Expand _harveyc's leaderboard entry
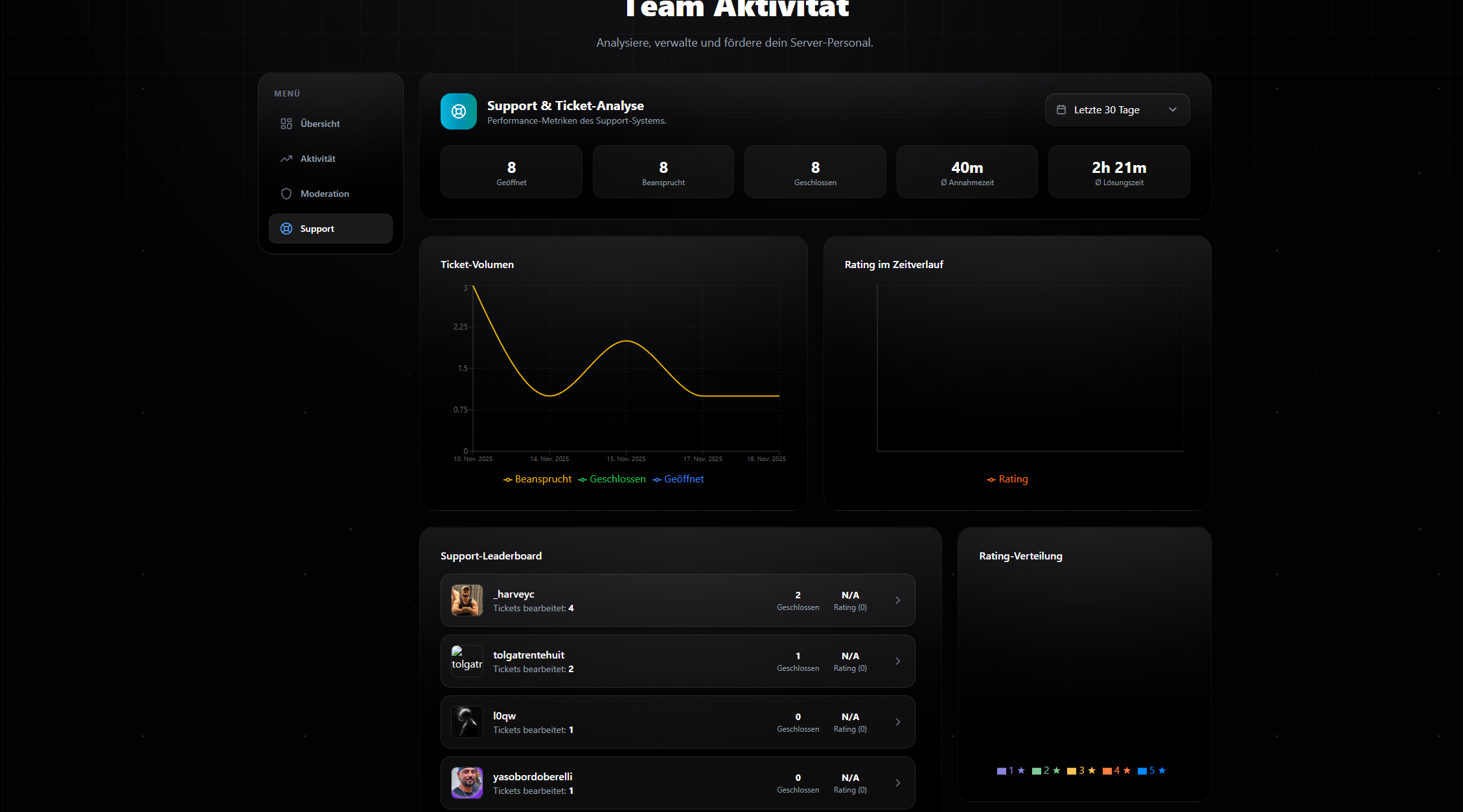 (x=677, y=600)
